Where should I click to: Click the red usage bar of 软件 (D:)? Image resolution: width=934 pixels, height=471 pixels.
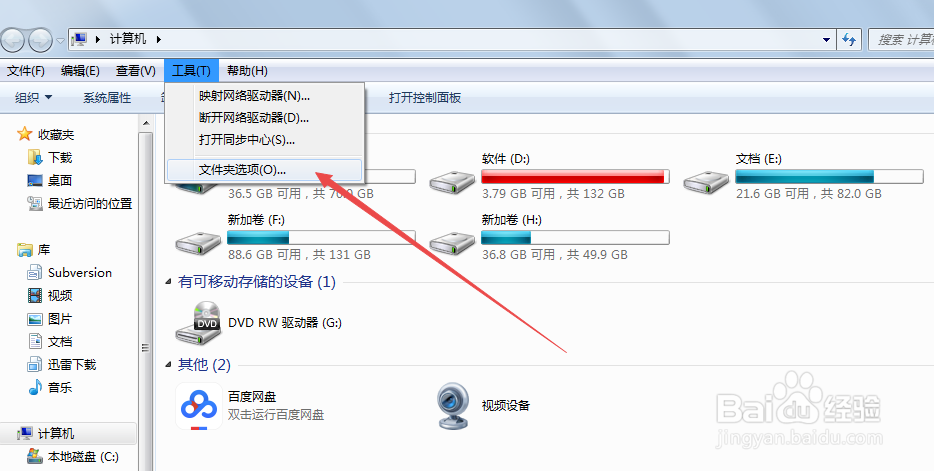pos(575,176)
